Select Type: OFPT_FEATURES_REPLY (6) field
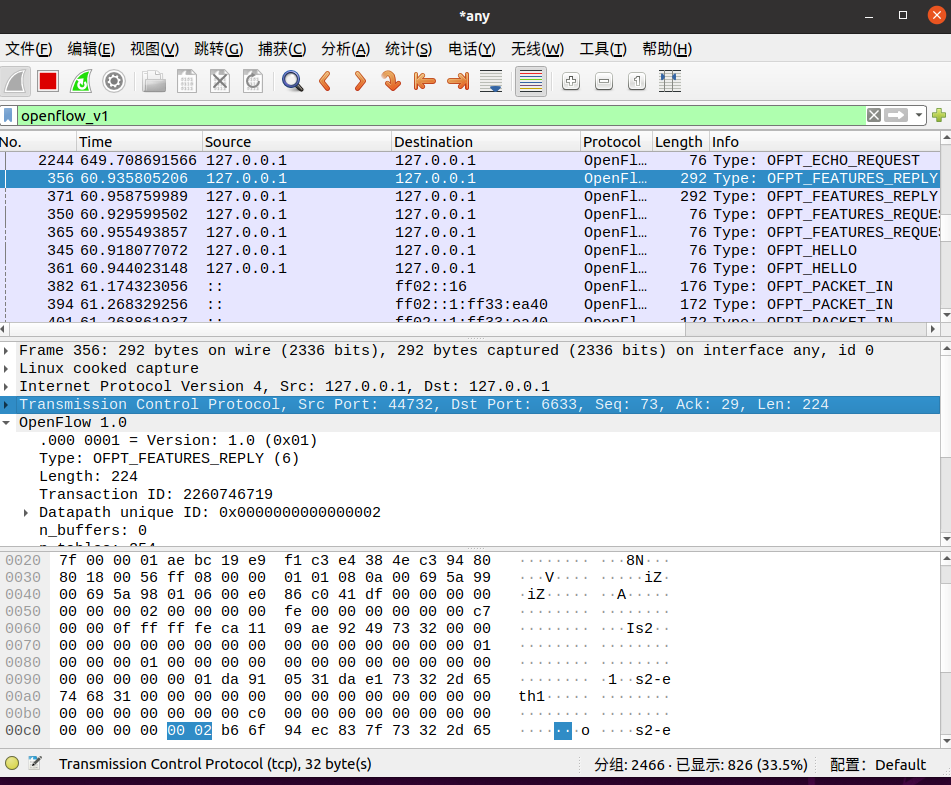The width and height of the screenshot is (951, 785). [x=169, y=459]
